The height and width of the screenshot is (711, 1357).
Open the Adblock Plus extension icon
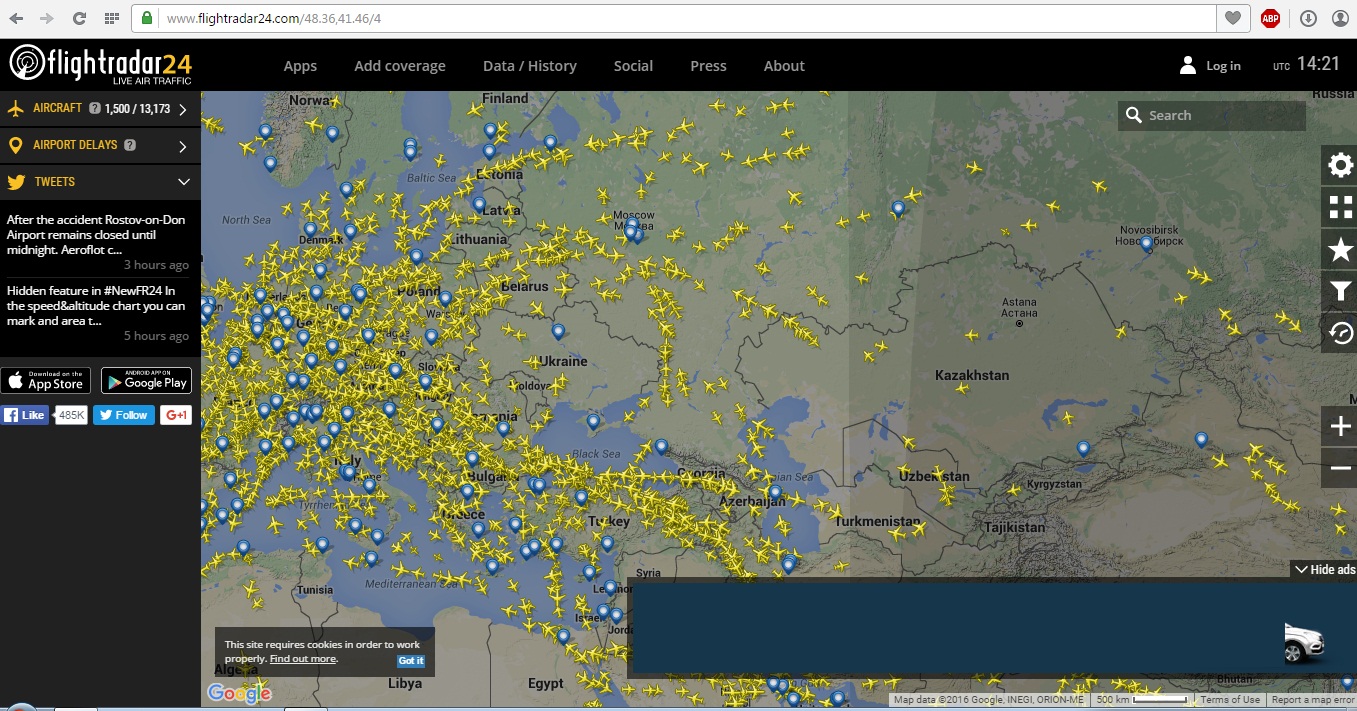click(1270, 18)
